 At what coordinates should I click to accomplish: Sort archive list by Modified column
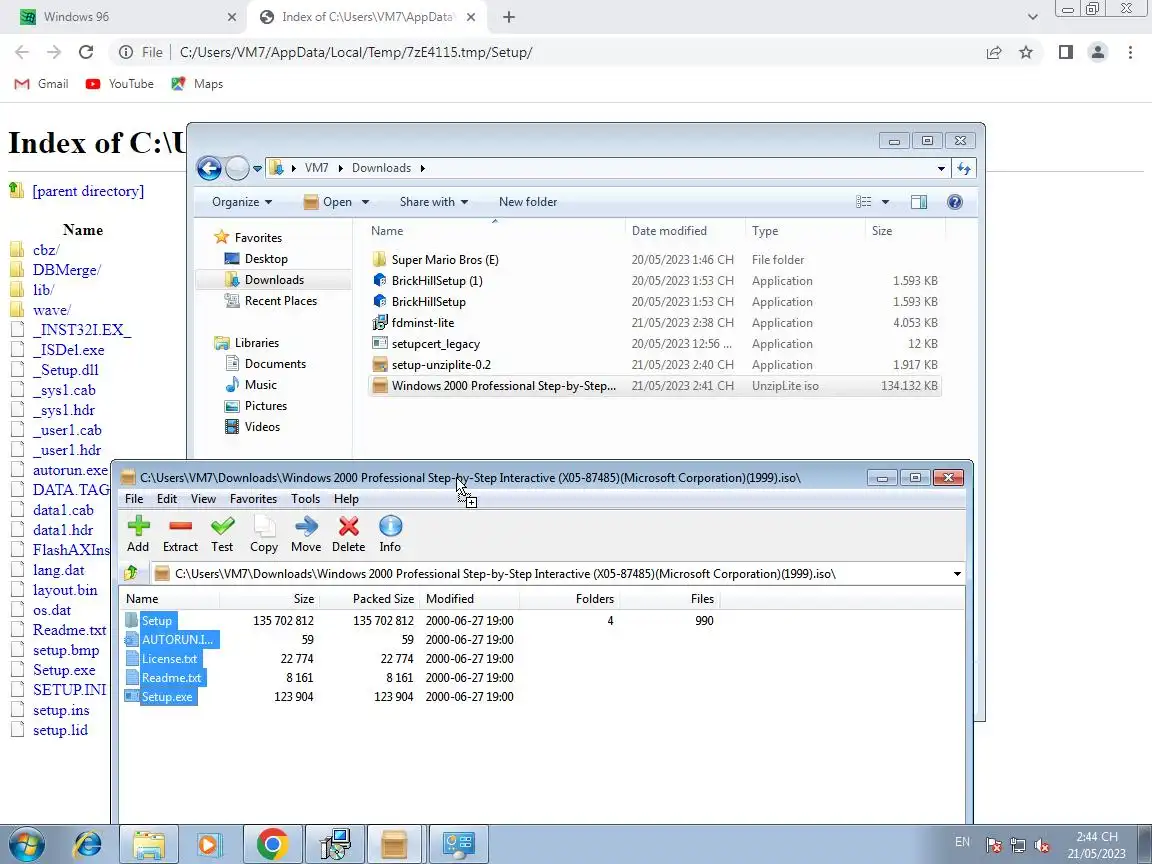(450, 599)
